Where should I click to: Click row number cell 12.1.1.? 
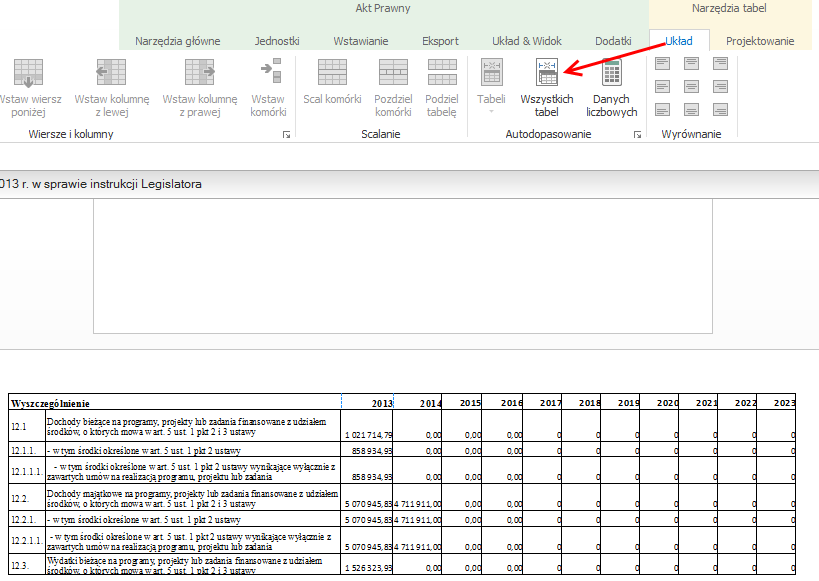pyautogui.click(x=27, y=450)
